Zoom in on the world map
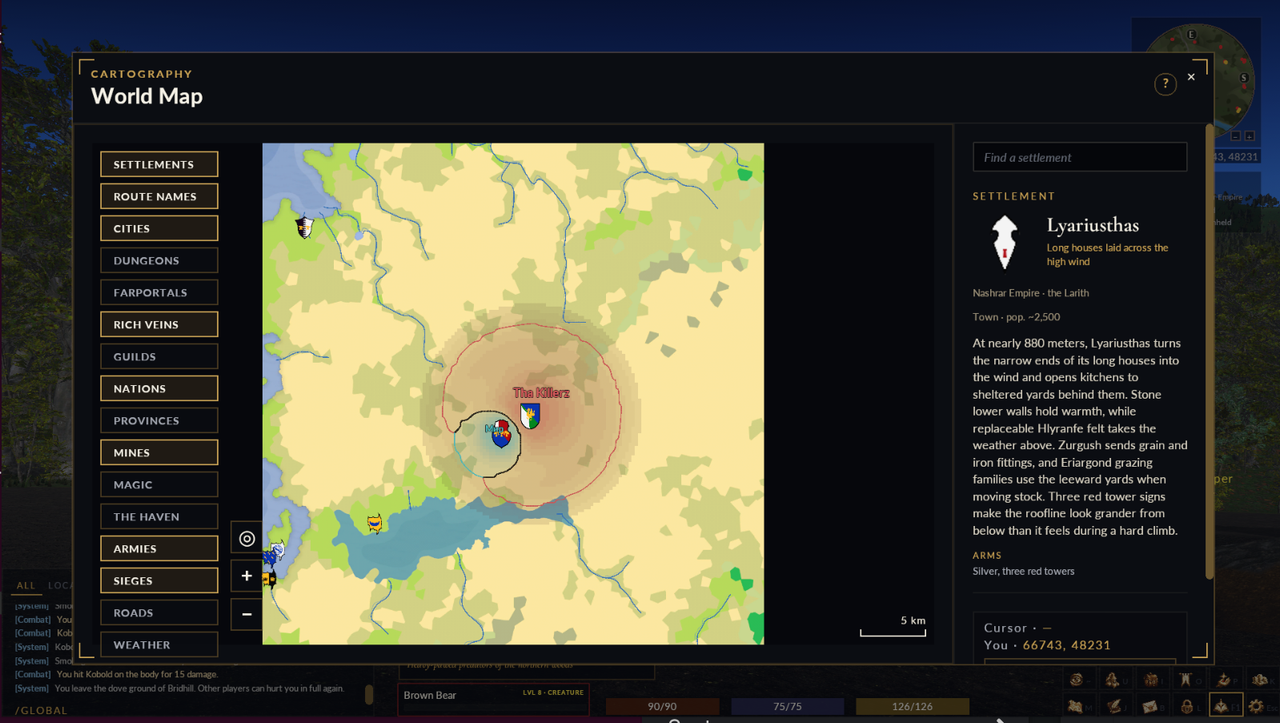 [247, 576]
